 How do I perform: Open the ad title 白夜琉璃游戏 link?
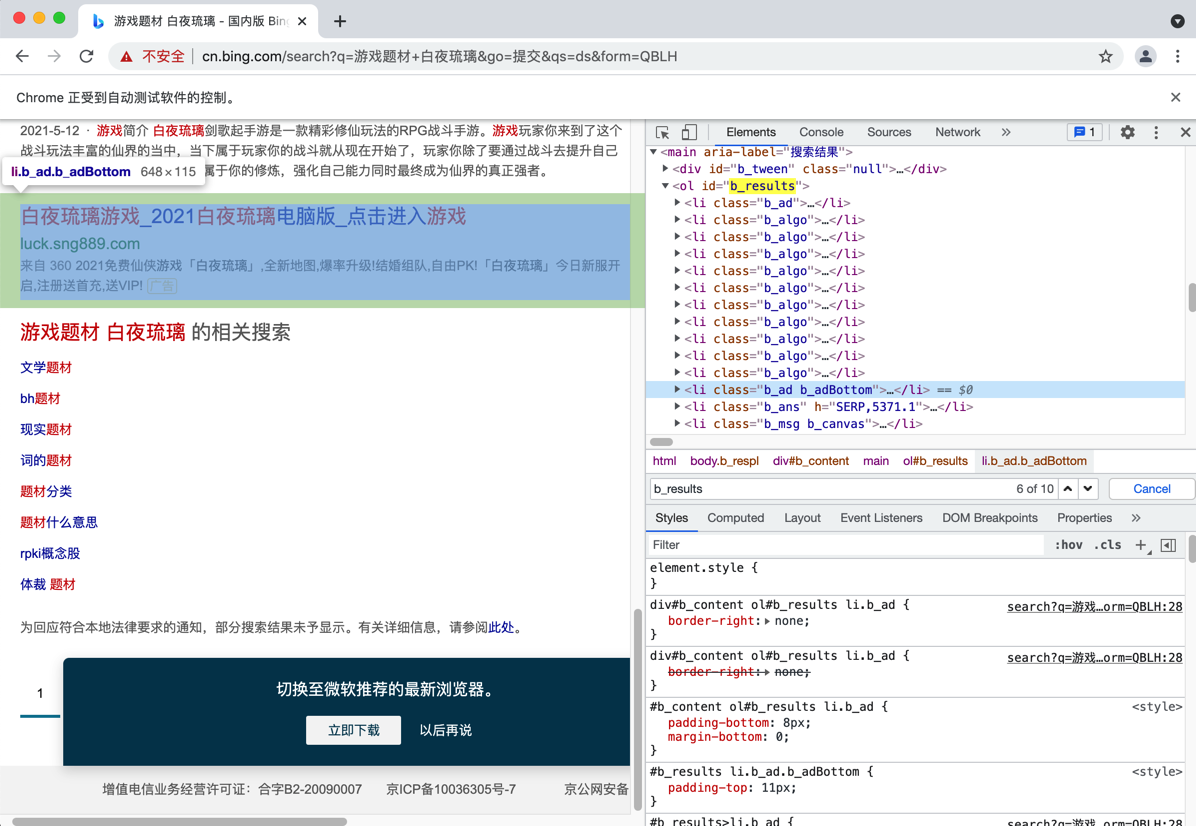coord(243,217)
